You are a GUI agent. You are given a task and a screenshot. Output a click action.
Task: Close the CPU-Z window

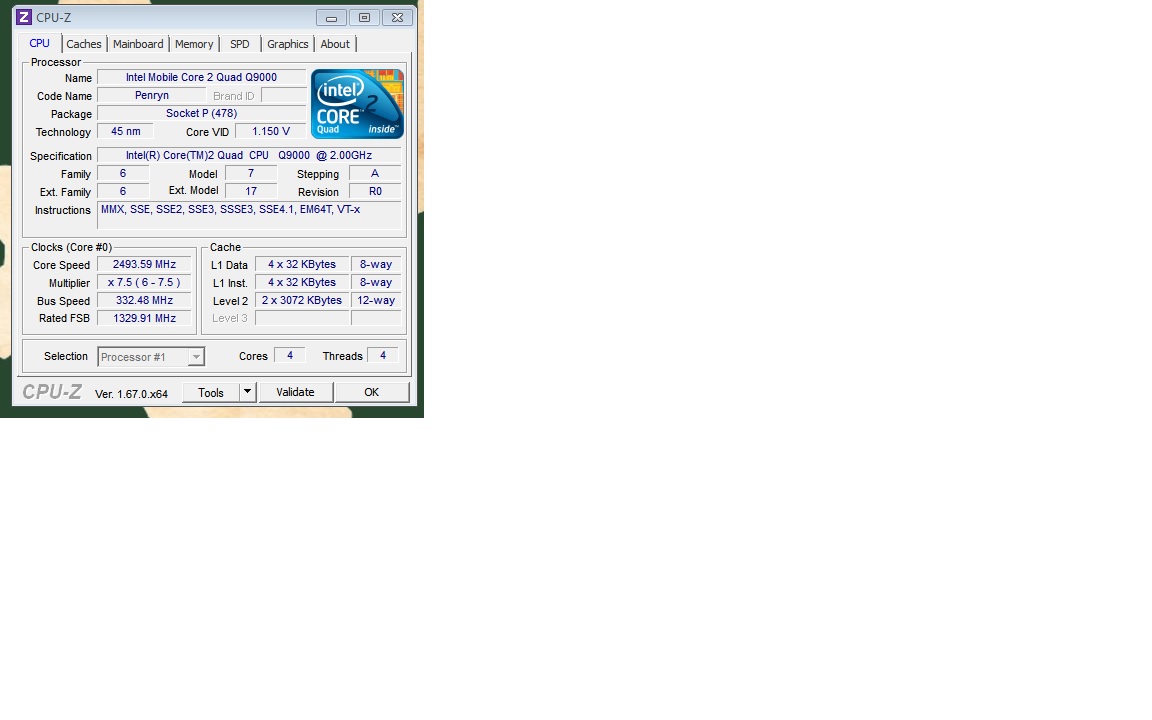click(397, 18)
